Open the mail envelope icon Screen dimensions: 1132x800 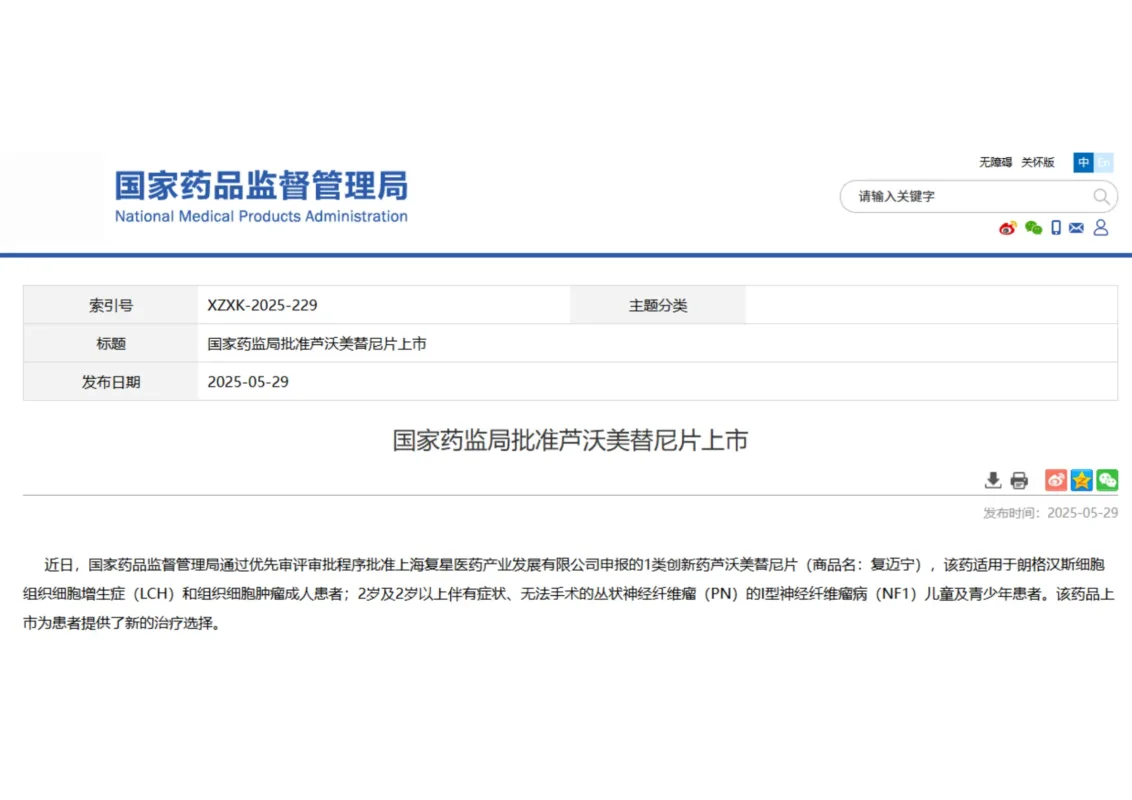(x=1076, y=228)
